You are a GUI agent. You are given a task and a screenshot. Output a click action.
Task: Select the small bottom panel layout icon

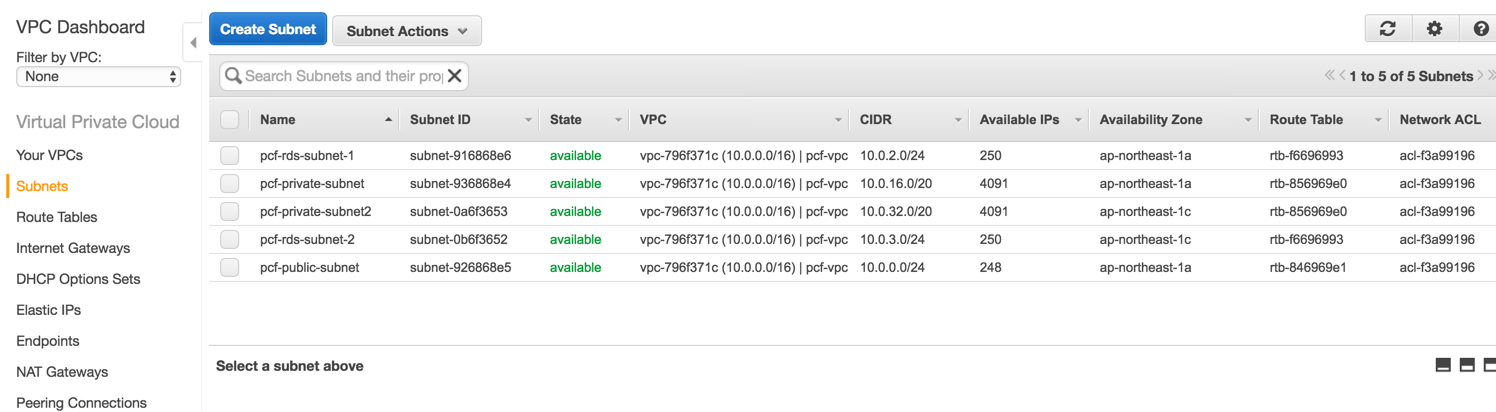[1443, 365]
